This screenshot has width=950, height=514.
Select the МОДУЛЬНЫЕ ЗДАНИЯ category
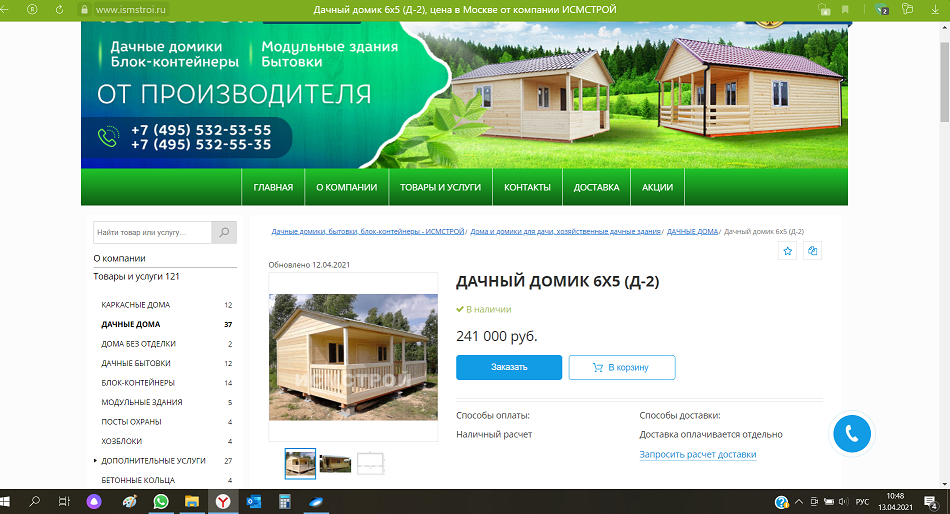tap(142, 402)
